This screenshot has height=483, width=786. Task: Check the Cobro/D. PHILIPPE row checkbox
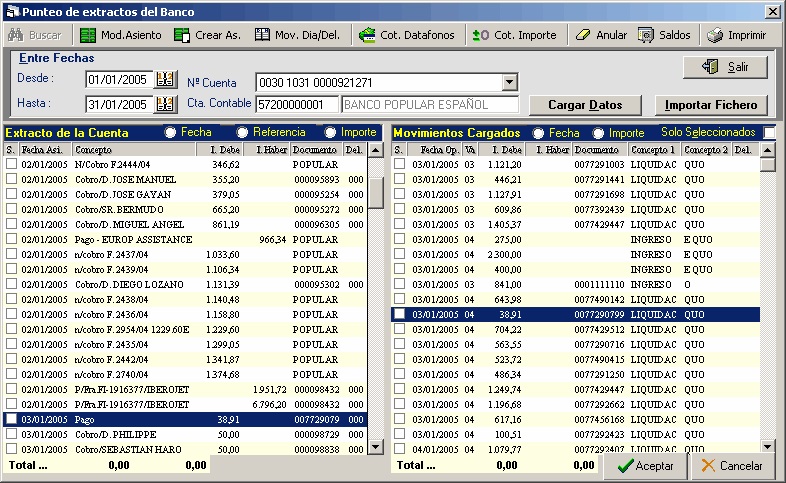pyautogui.click(x=11, y=434)
